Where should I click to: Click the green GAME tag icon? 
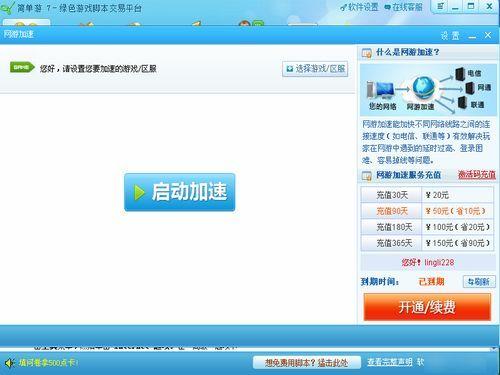[22, 67]
